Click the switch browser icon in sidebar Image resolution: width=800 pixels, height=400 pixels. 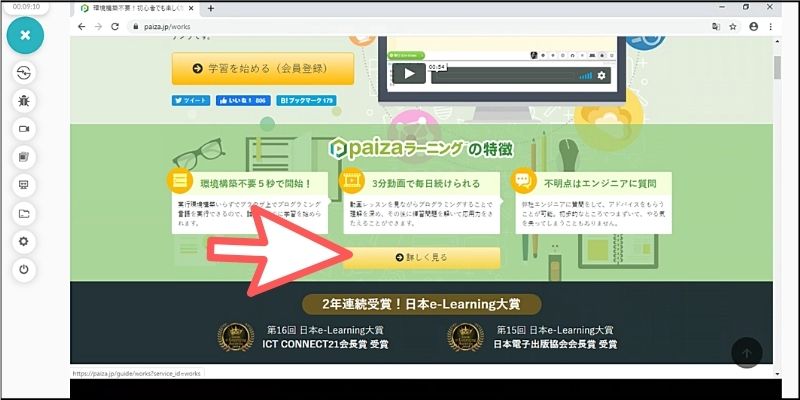point(24,73)
